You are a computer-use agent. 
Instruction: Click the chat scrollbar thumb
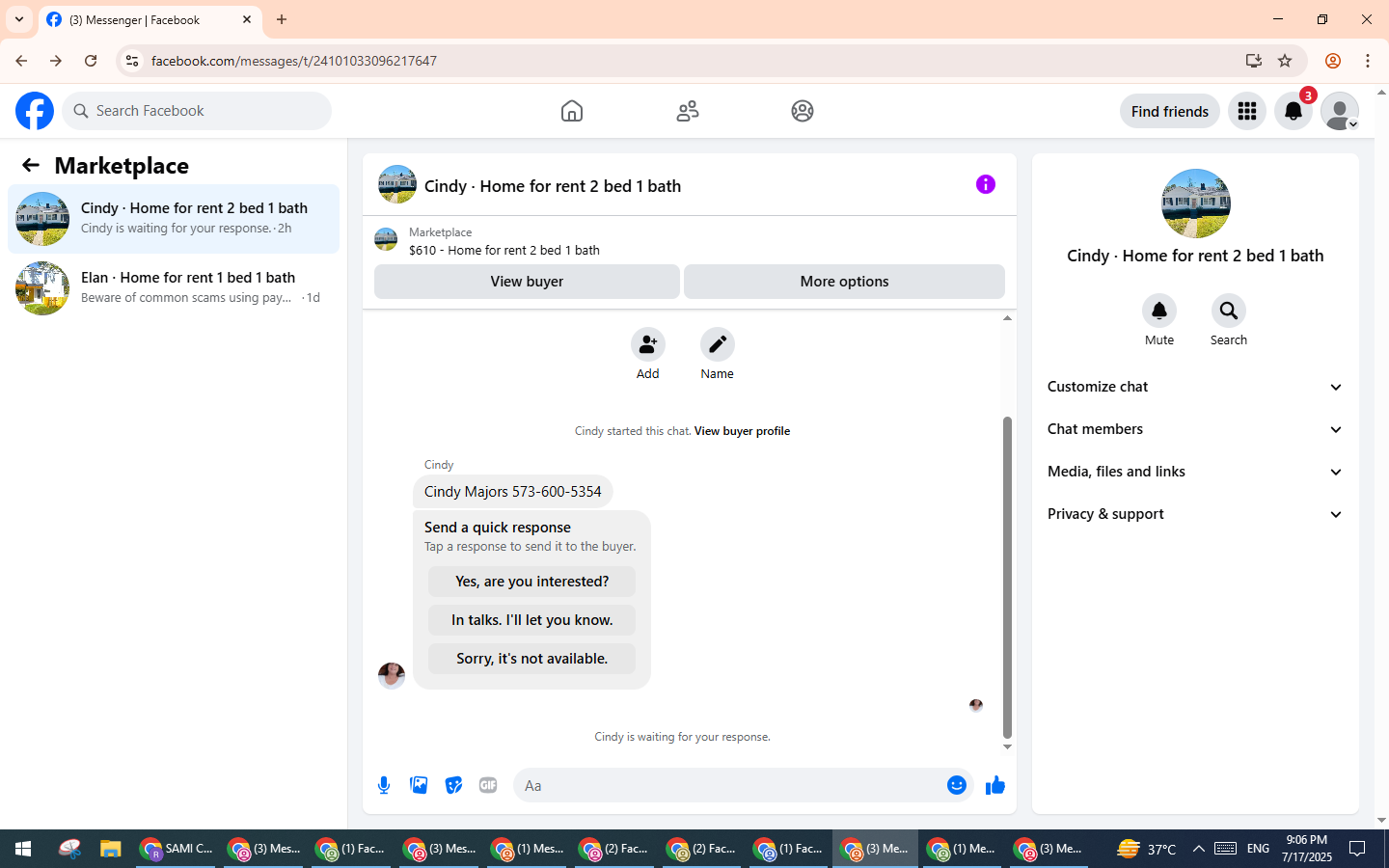(1007, 577)
